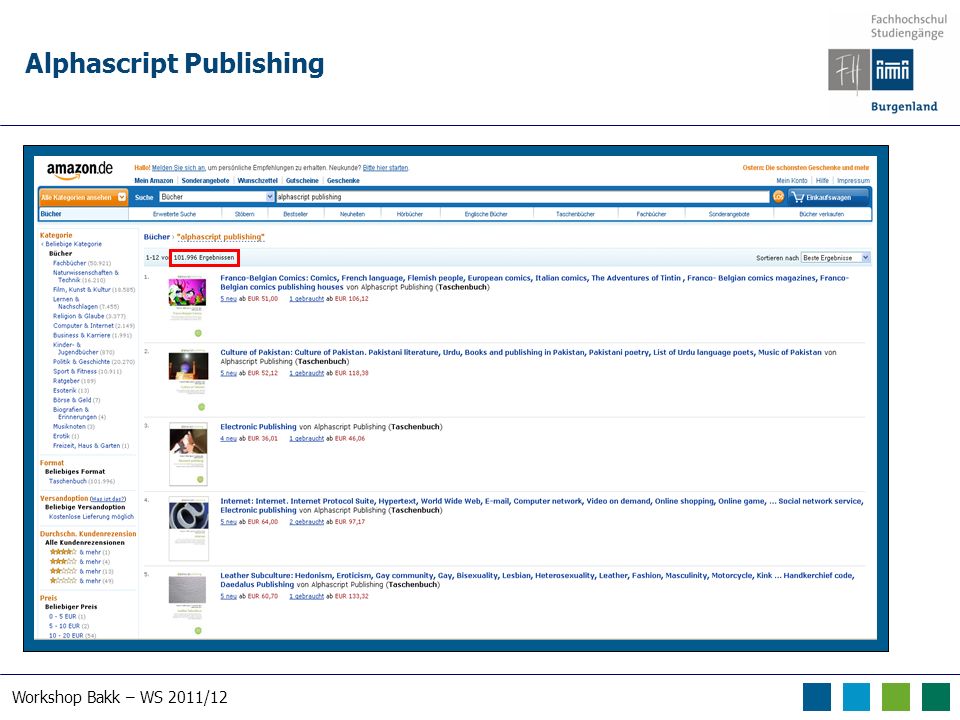Open the Stöbern tab
This screenshot has height=720, width=960.
244,214
